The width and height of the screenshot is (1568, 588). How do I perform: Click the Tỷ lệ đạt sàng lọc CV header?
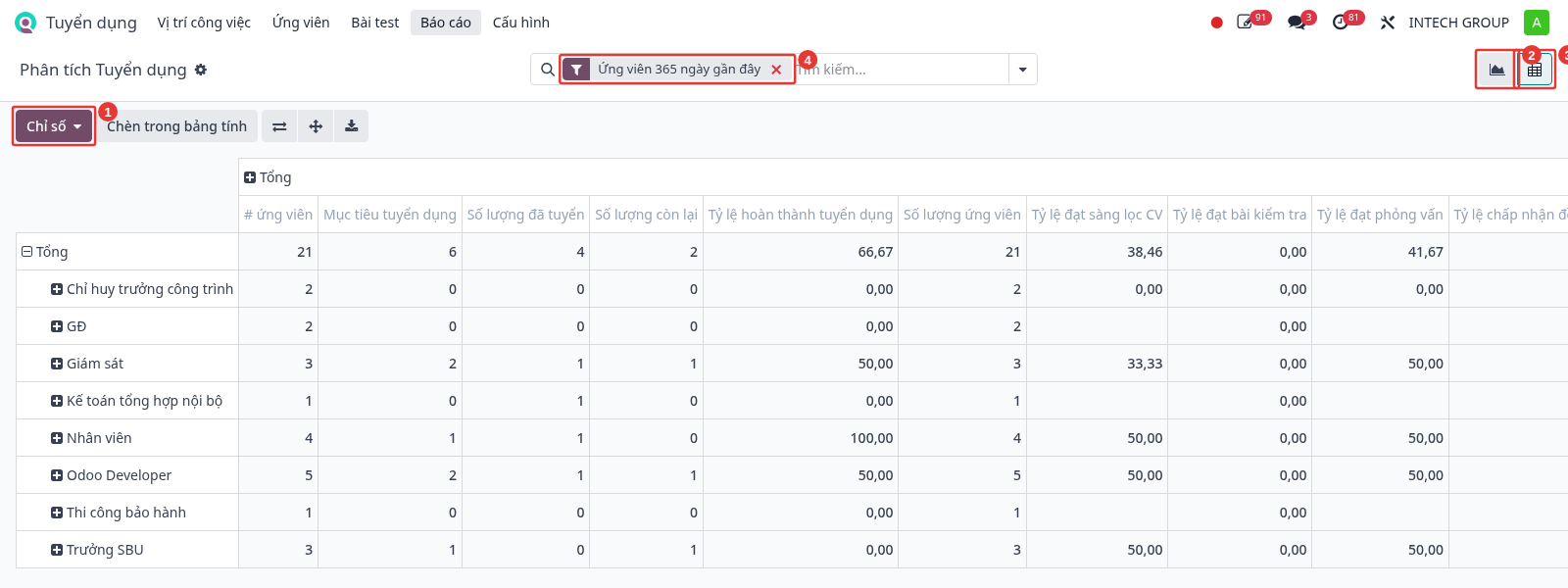1097,215
